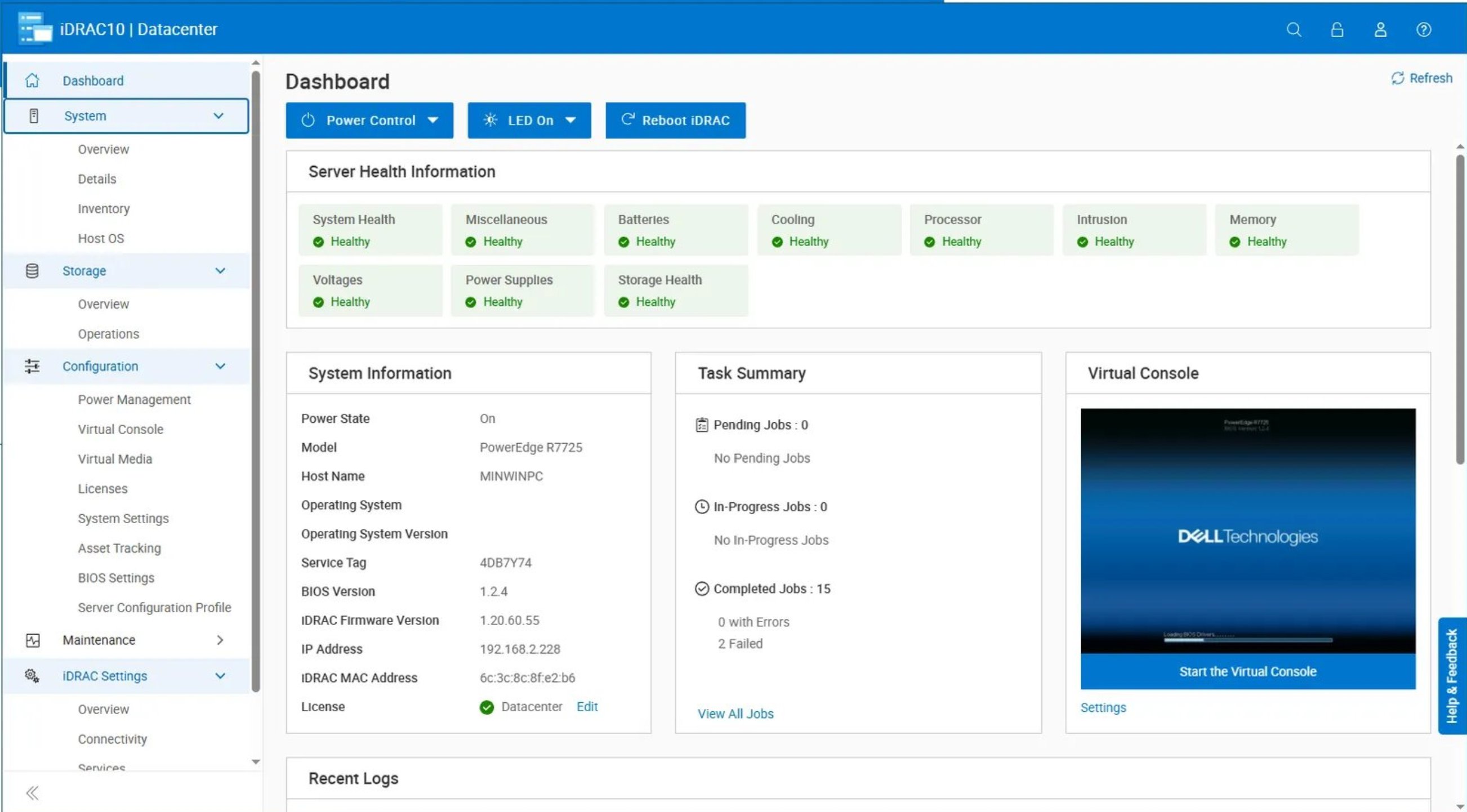Viewport: 1467px width, 812px height.
Task: Click the iDRAC Settings gear icon
Action: tap(33, 676)
